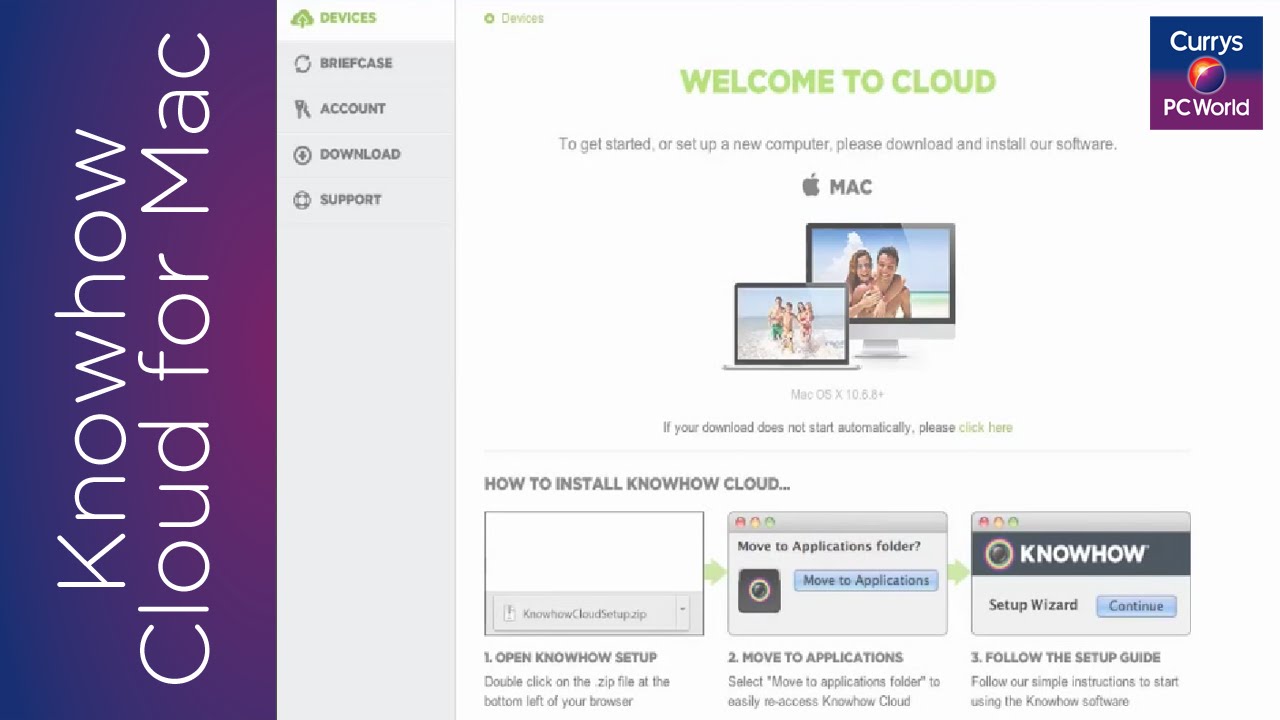Click the '2. MOVE TO APPLICATIONS' caption

(x=815, y=657)
